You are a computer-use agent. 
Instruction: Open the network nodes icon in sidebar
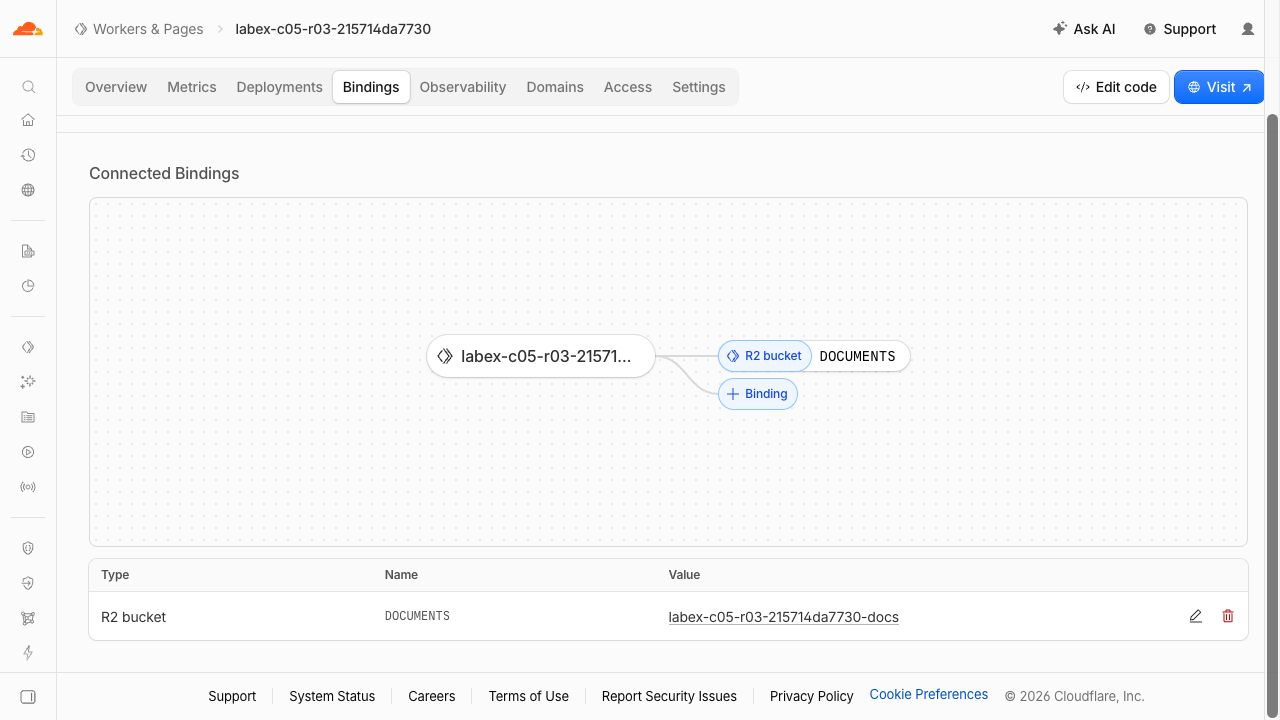(x=28, y=618)
